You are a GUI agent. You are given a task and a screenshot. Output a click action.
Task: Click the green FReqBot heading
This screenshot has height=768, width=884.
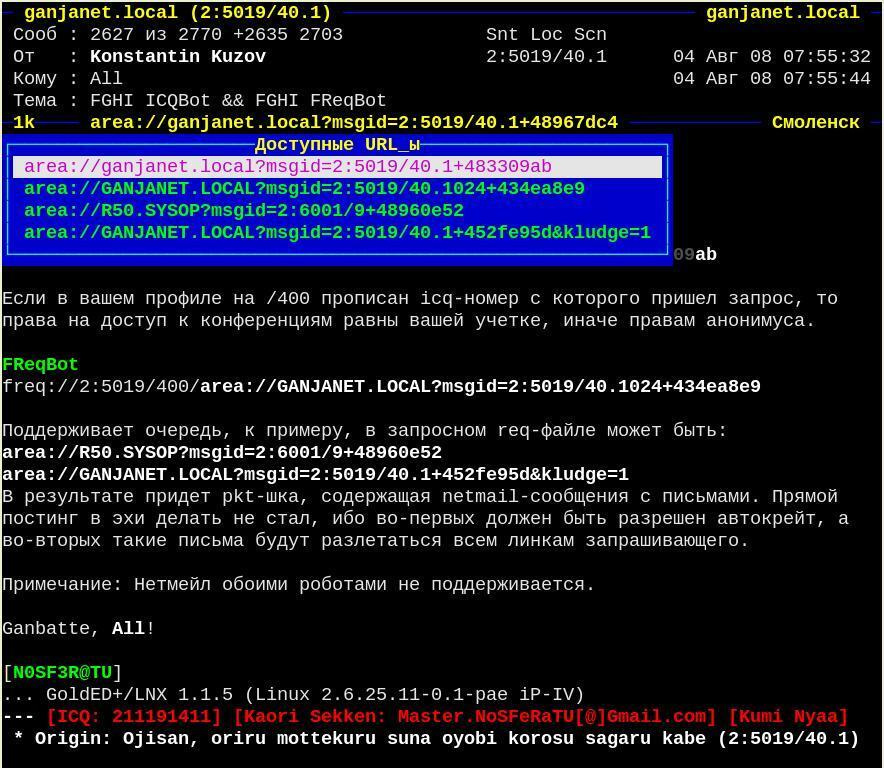(x=40, y=365)
